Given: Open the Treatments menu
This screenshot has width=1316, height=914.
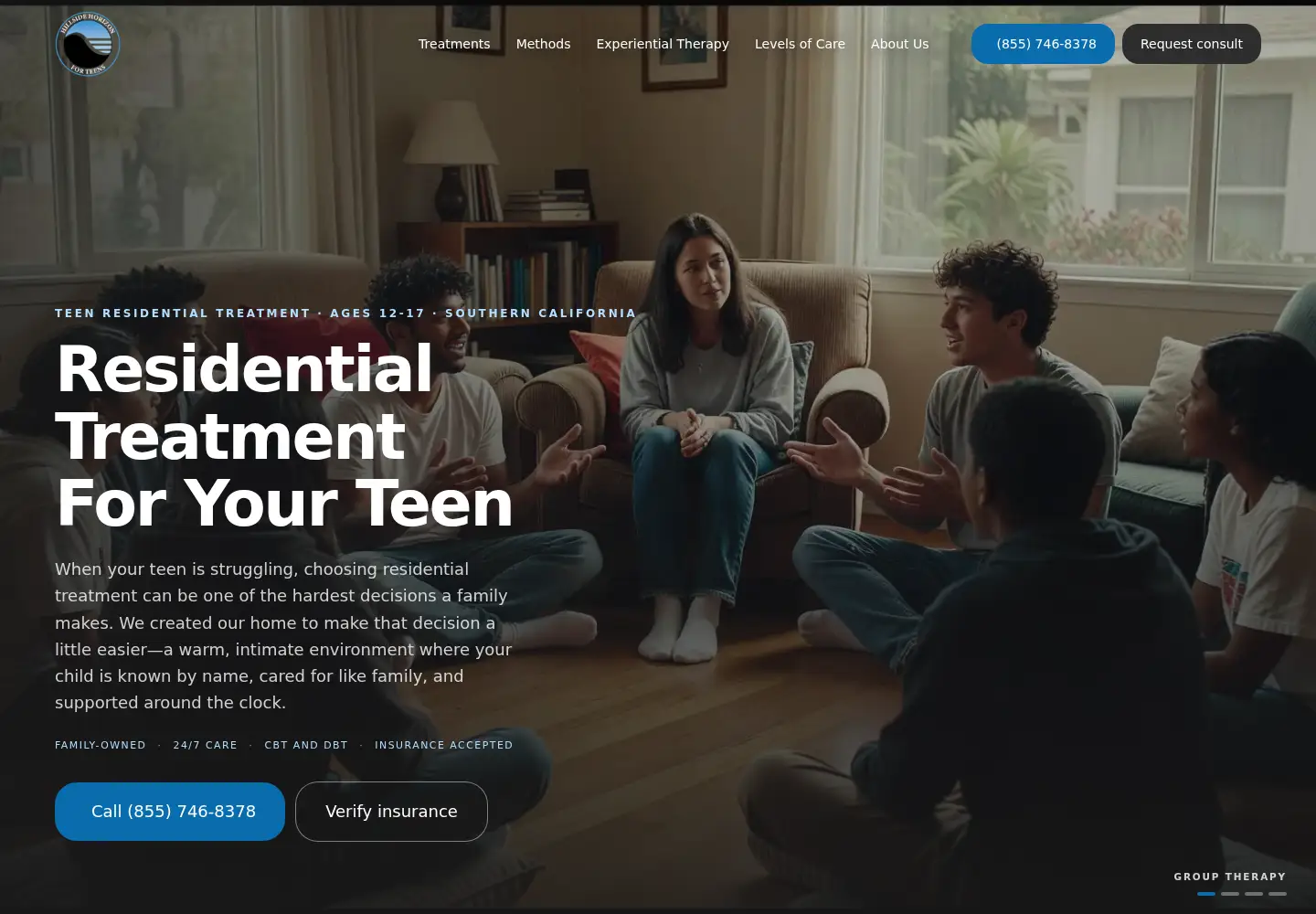Looking at the screenshot, I should pos(454,44).
